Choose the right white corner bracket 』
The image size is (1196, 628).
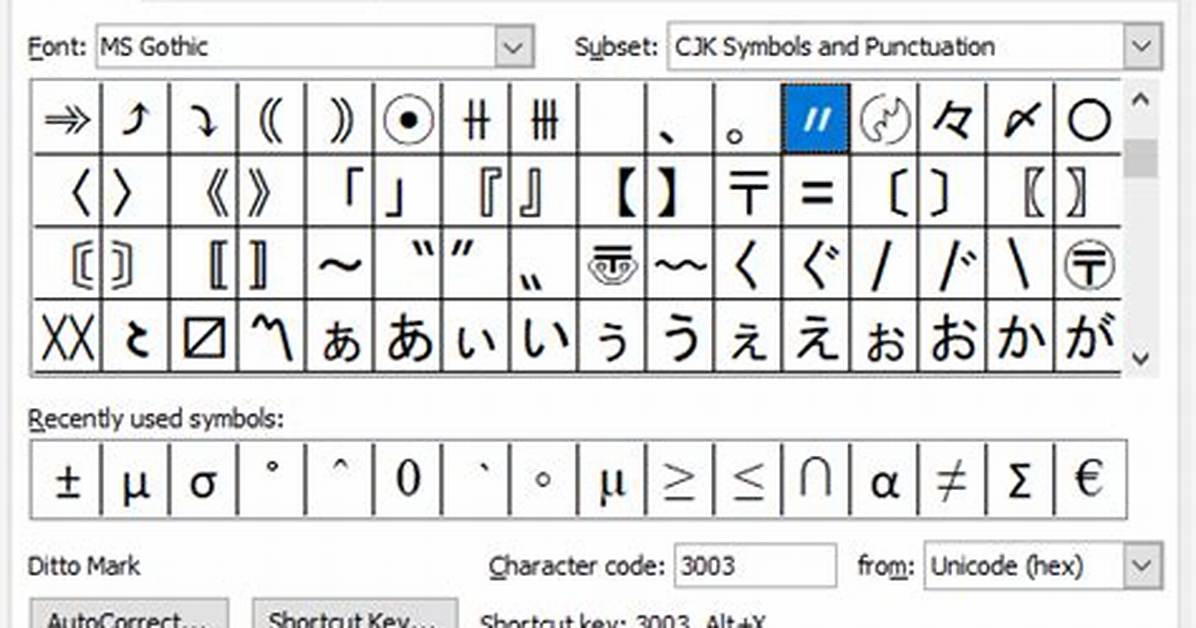click(544, 191)
